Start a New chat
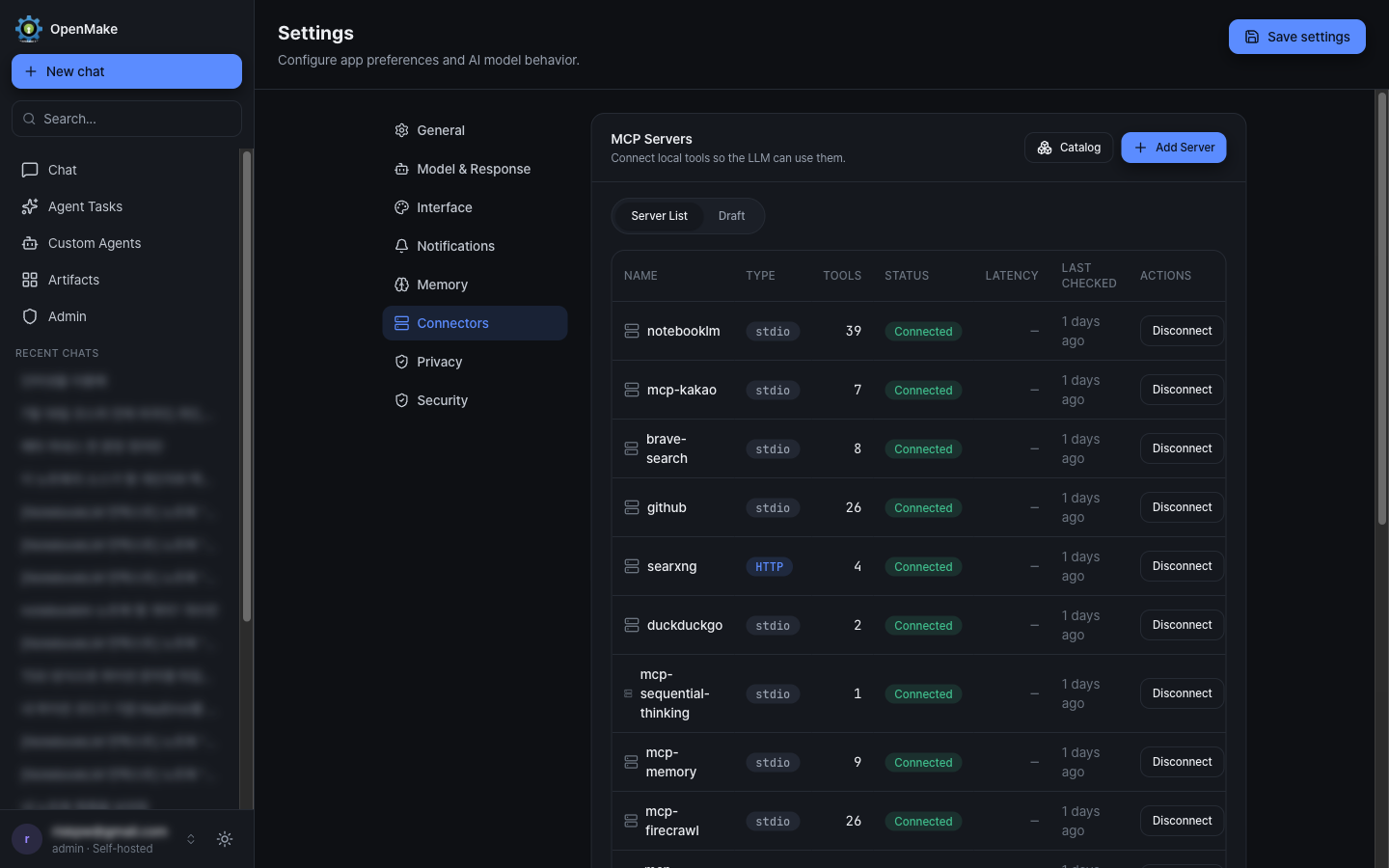Viewport: 1389px width, 868px height. [126, 71]
